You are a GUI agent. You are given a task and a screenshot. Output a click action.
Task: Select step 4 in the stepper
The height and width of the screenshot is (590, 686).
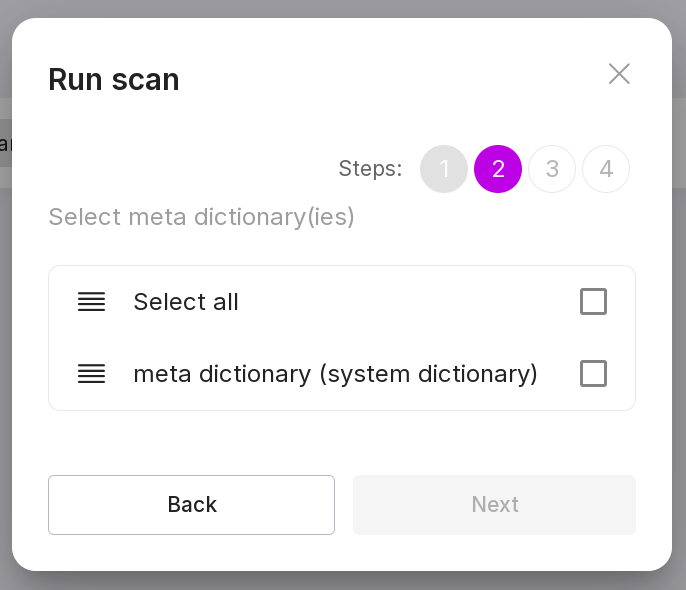click(x=606, y=169)
